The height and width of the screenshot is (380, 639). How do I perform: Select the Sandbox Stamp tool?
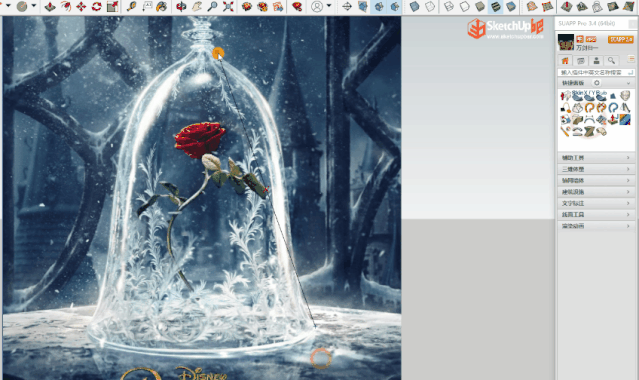[582, 7]
